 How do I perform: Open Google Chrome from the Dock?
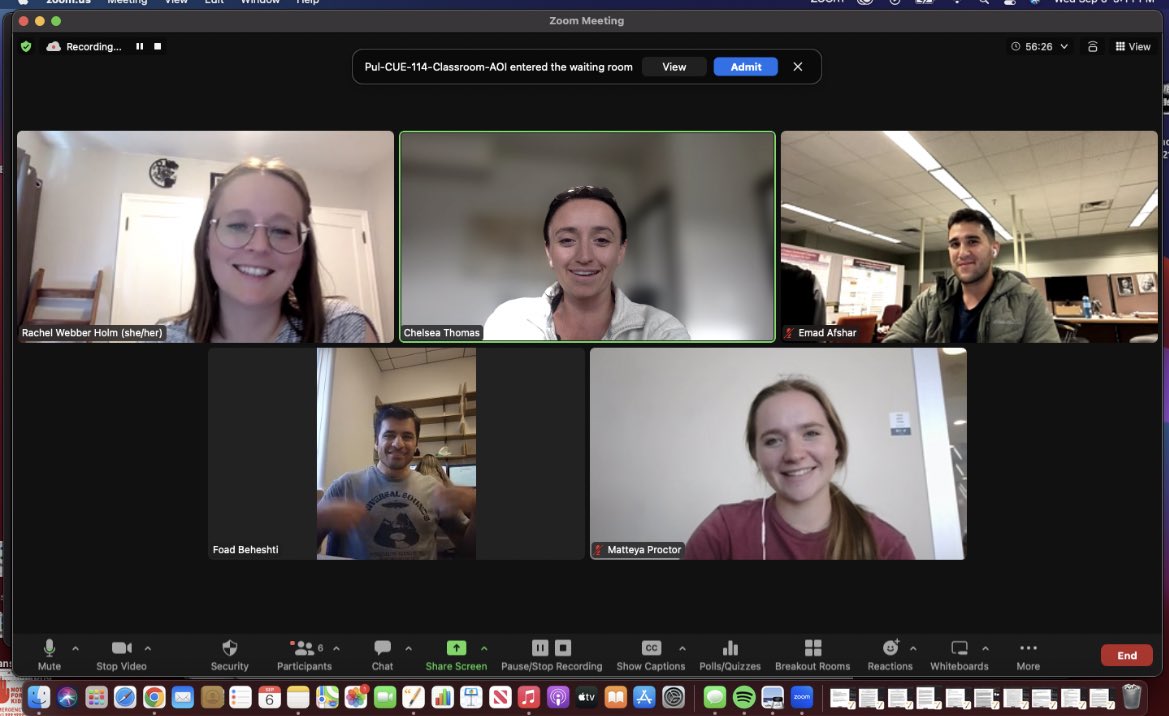154,697
